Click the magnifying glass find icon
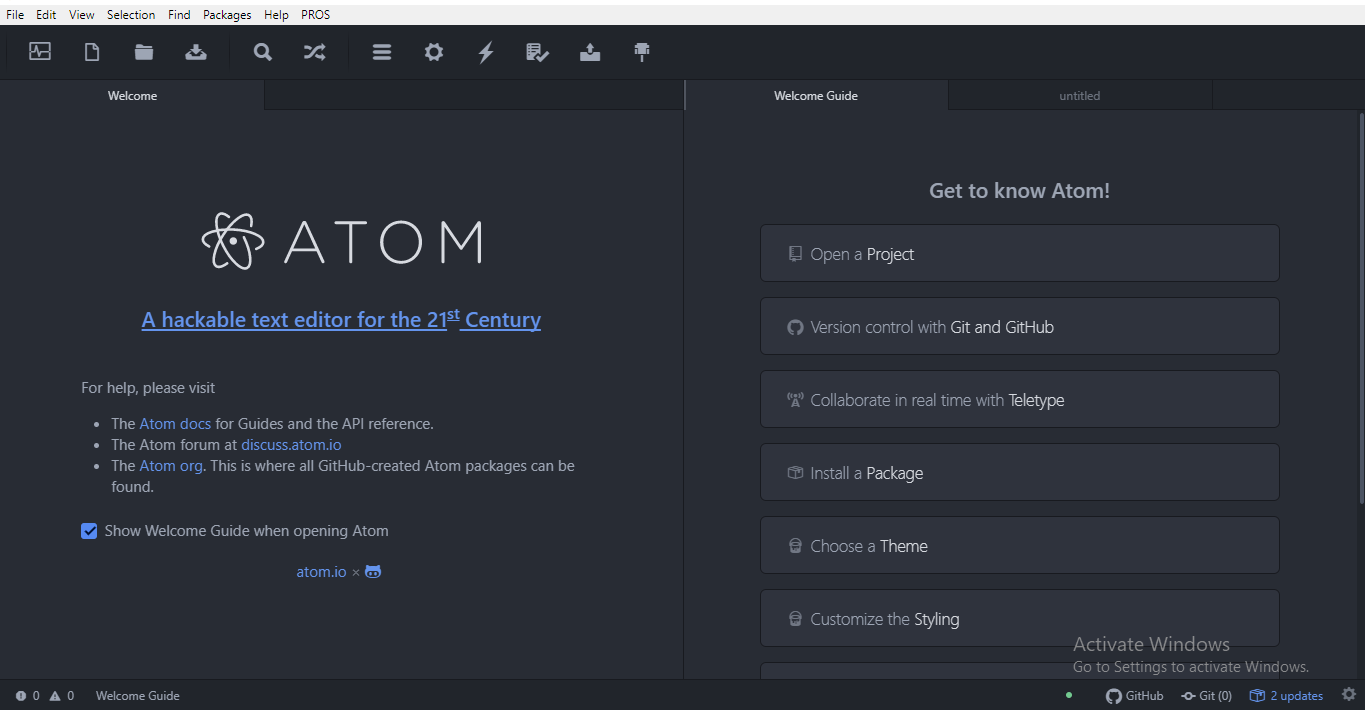1365x710 pixels. pos(263,52)
